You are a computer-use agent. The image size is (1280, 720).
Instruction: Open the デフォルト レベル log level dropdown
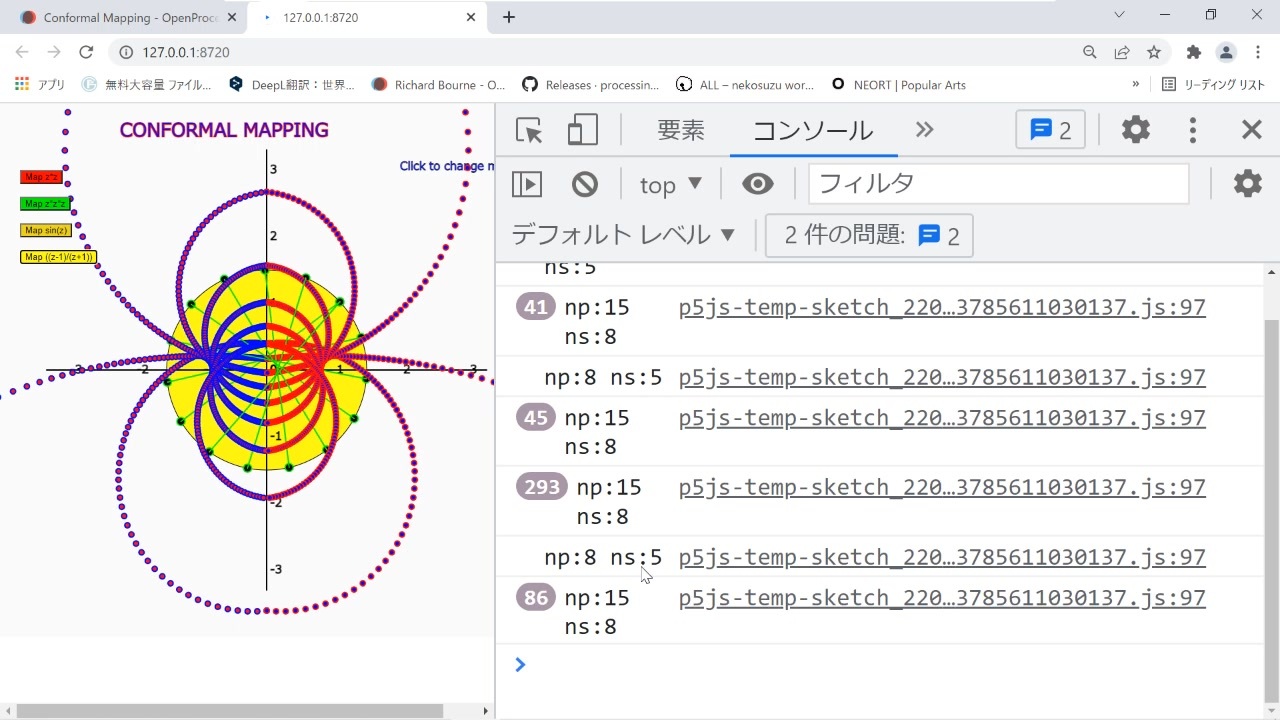(x=622, y=234)
